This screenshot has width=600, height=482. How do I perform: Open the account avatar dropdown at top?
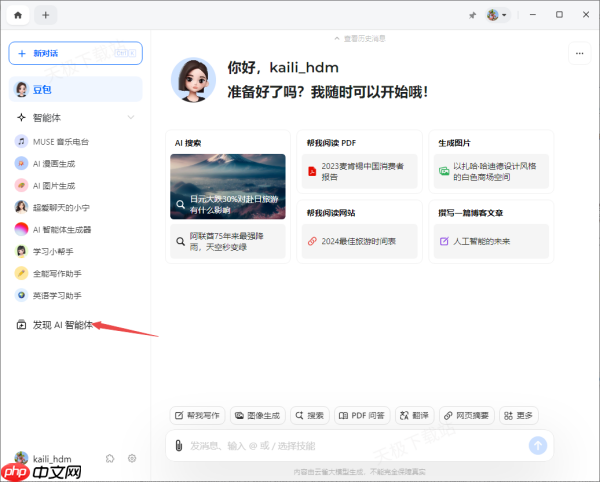point(497,15)
